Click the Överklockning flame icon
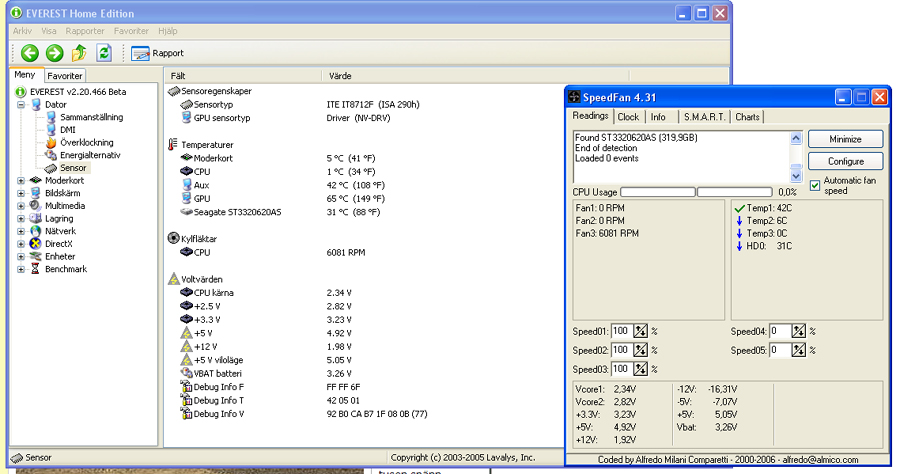 click(51, 142)
